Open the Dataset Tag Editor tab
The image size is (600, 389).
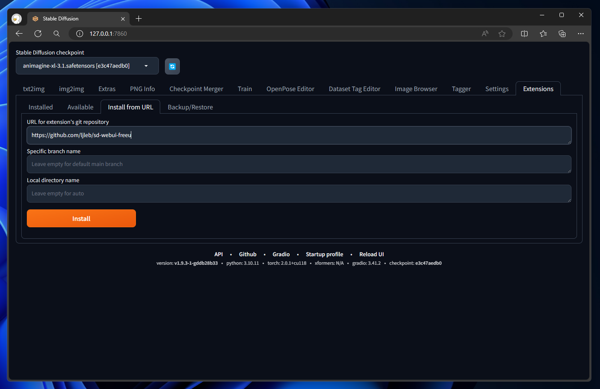pyautogui.click(x=354, y=89)
